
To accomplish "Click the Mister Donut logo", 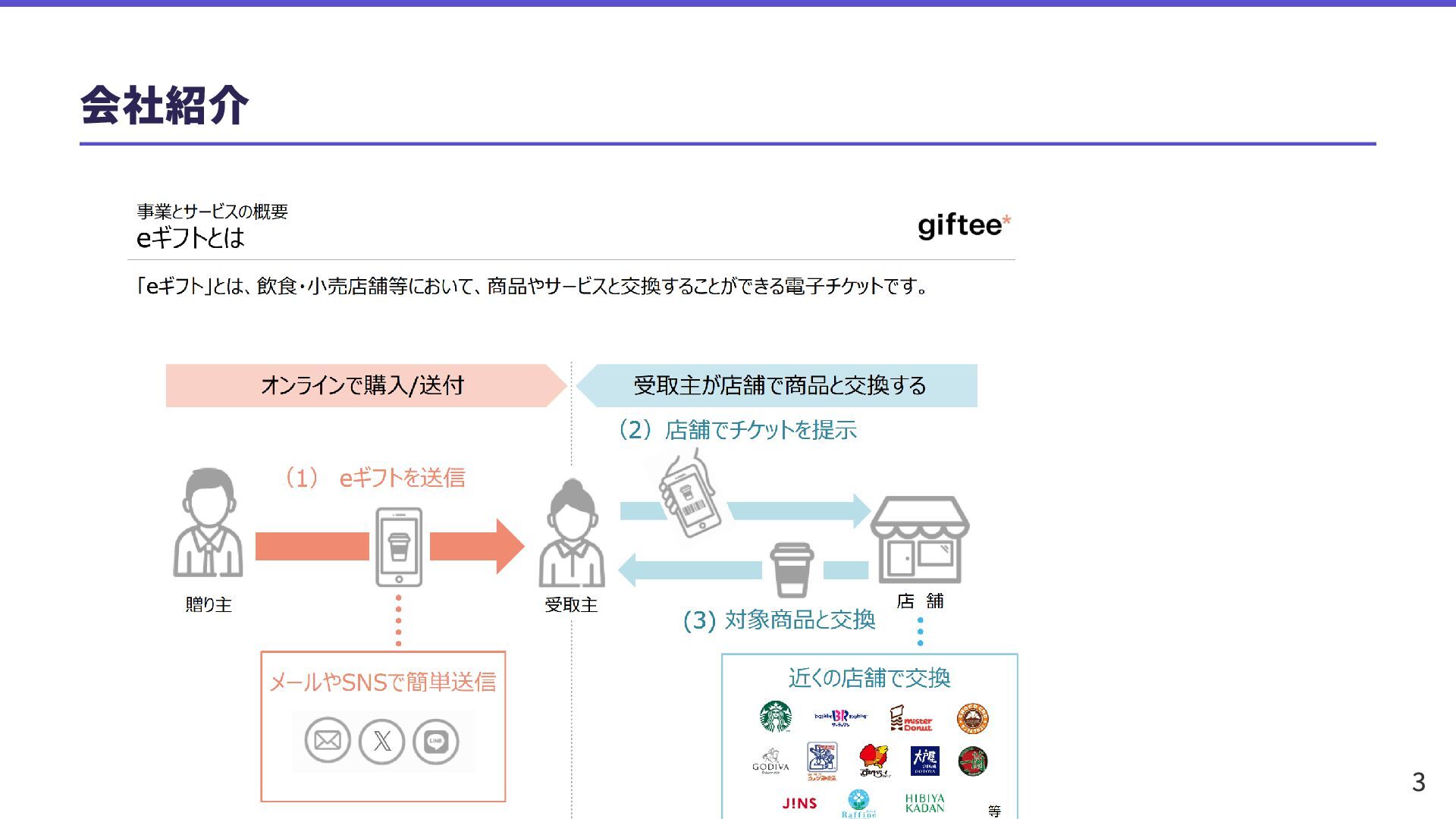I will coord(910,718).
